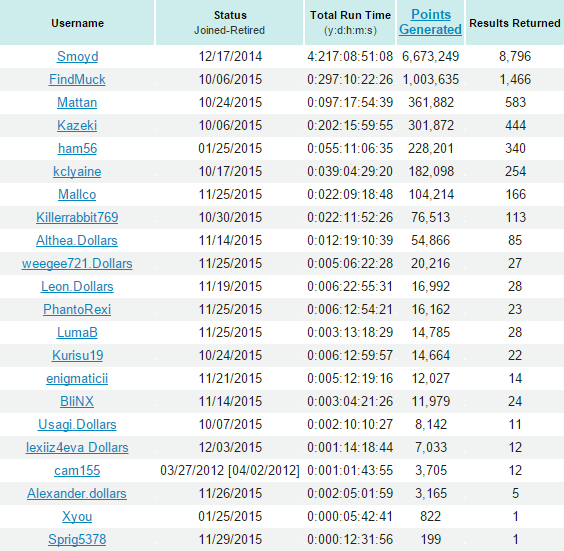Open the kclyaine profile link
Screen dimensions: 564x551
[x=77, y=172]
